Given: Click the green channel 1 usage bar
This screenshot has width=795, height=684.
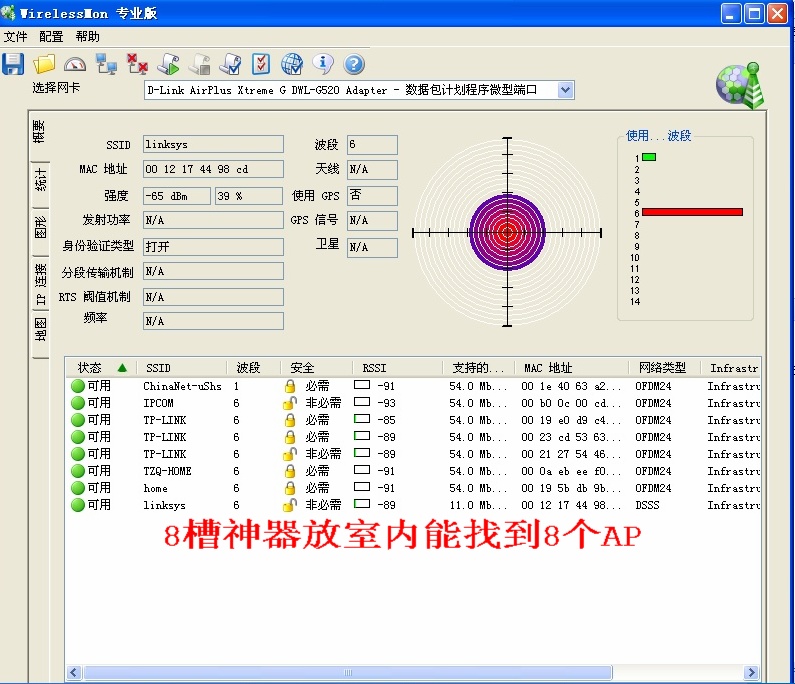Looking at the screenshot, I should (x=649, y=157).
